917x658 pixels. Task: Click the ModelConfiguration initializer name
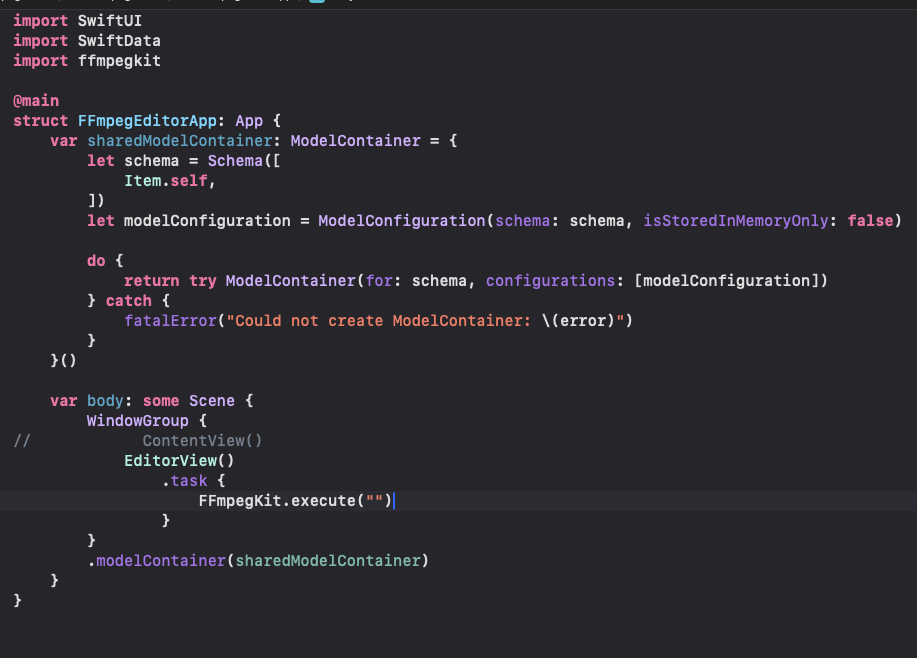tap(402, 221)
